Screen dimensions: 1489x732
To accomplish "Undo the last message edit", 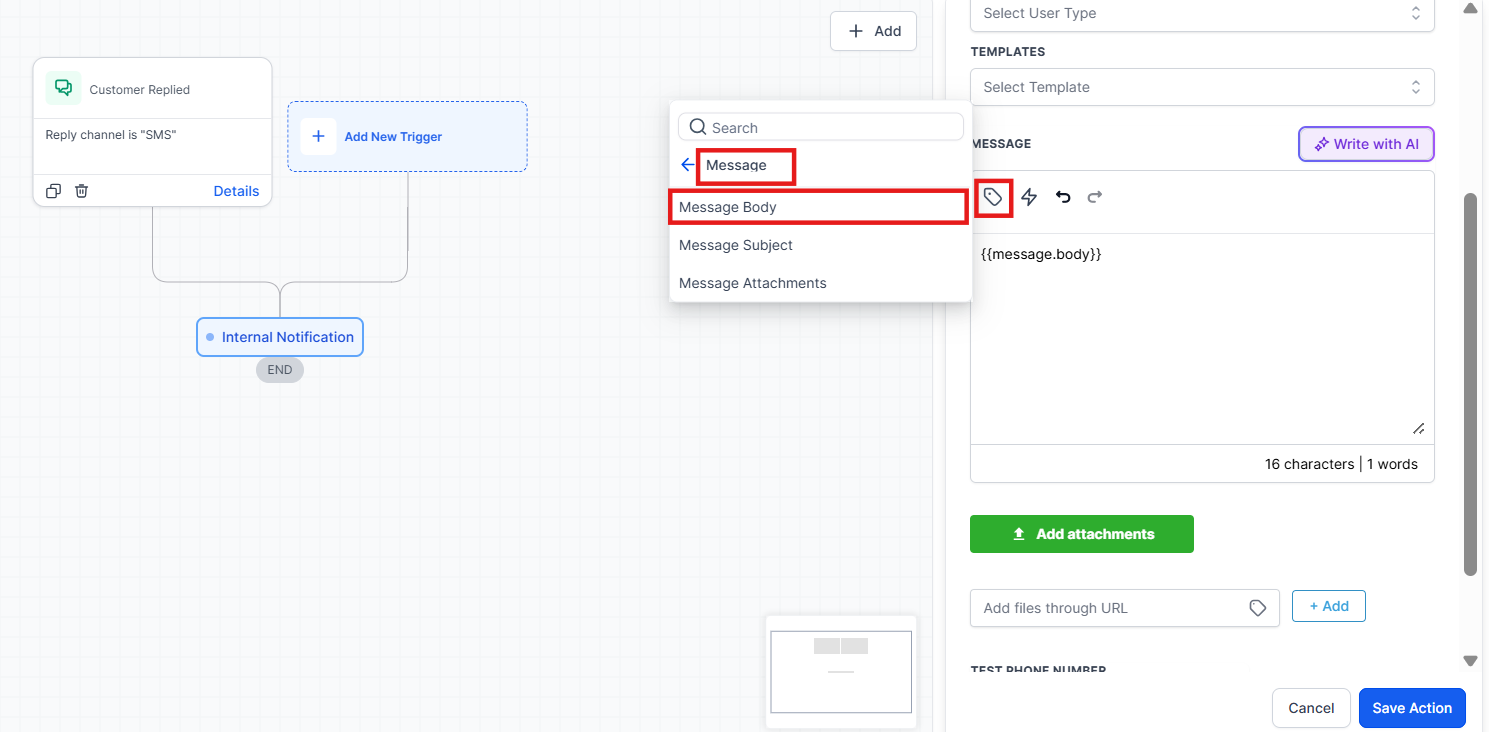I will point(1063,198).
